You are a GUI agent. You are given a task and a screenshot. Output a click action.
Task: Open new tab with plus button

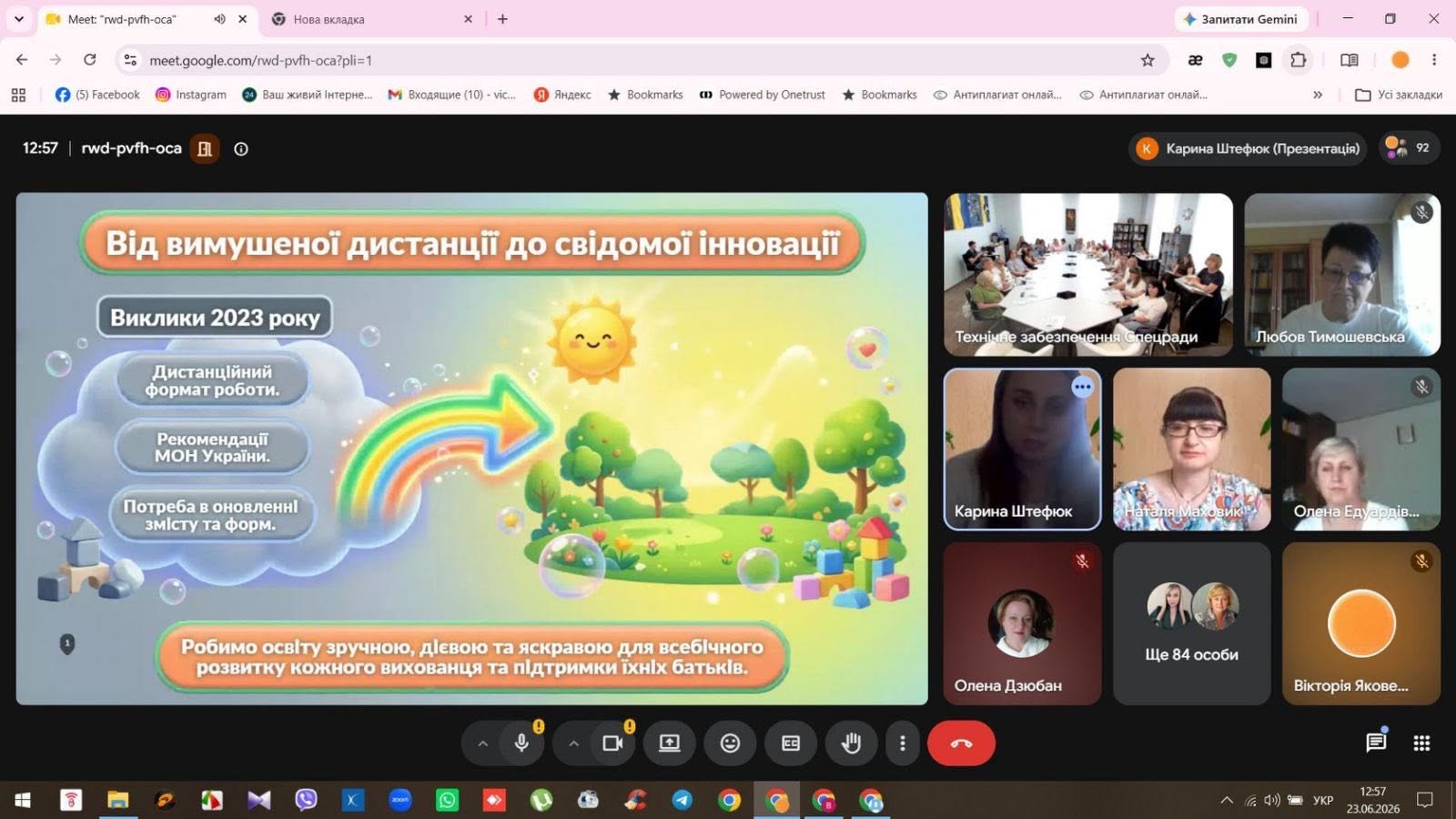pyautogui.click(x=502, y=19)
